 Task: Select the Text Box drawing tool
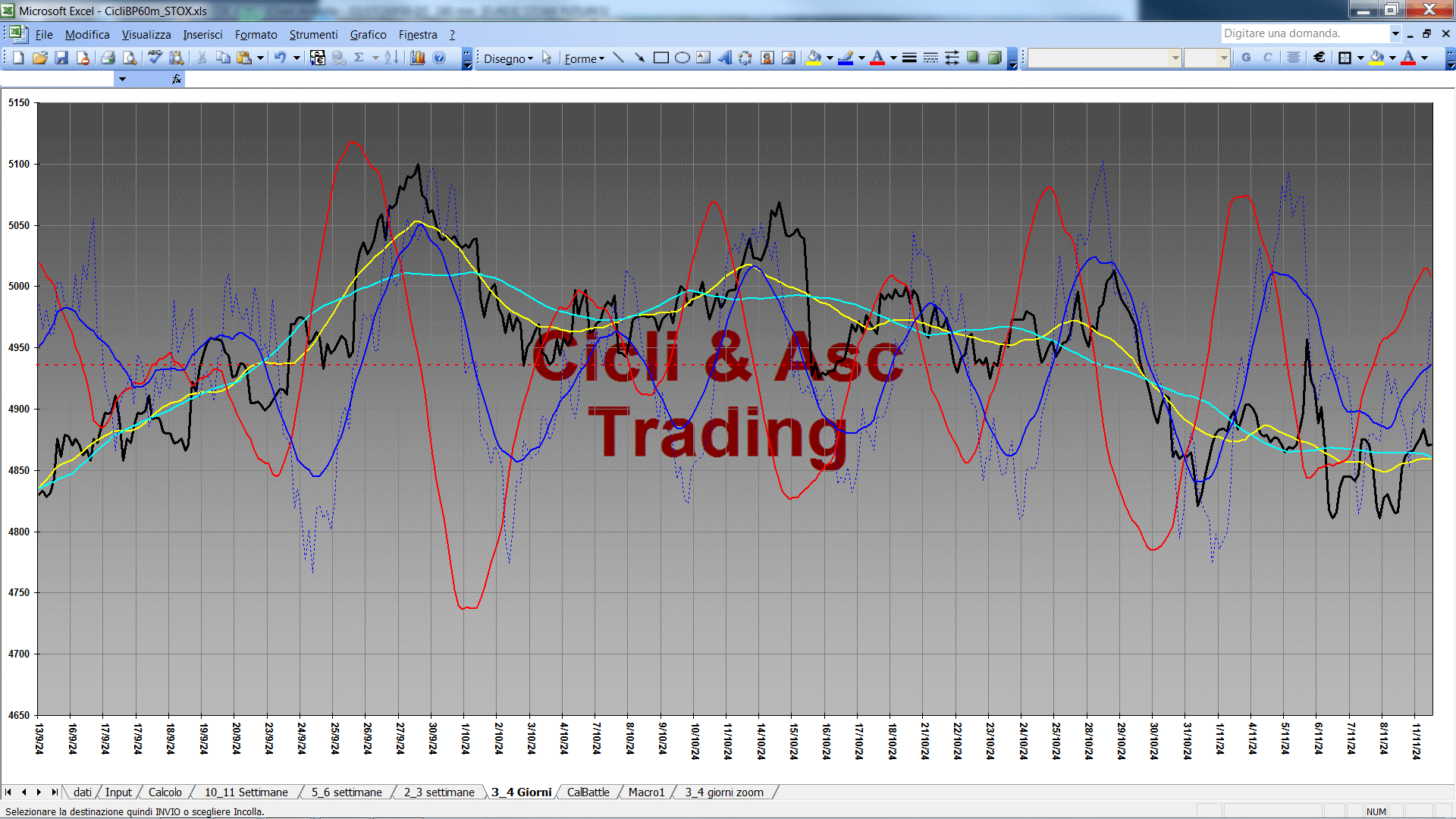click(703, 58)
